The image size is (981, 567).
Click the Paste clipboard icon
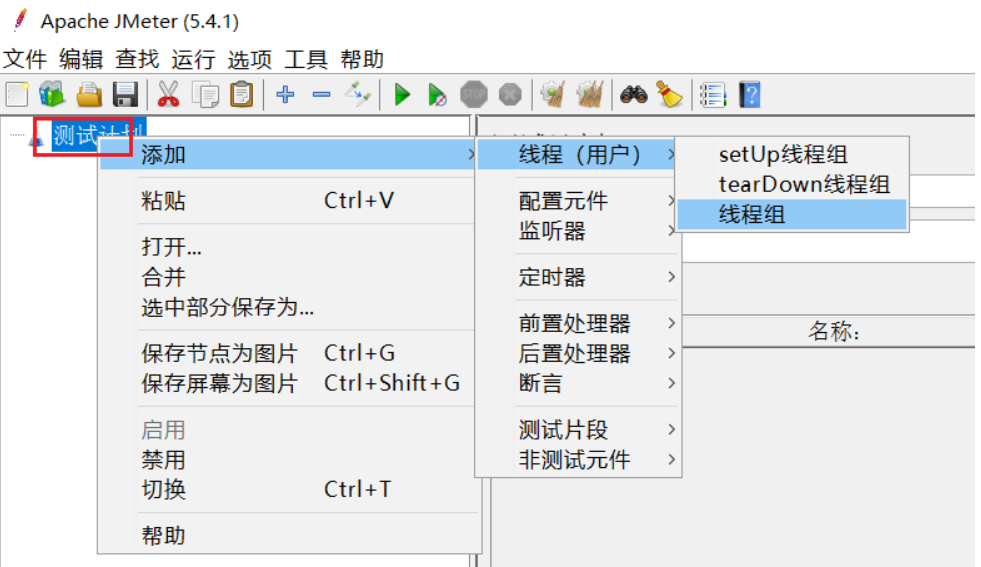click(241, 95)
